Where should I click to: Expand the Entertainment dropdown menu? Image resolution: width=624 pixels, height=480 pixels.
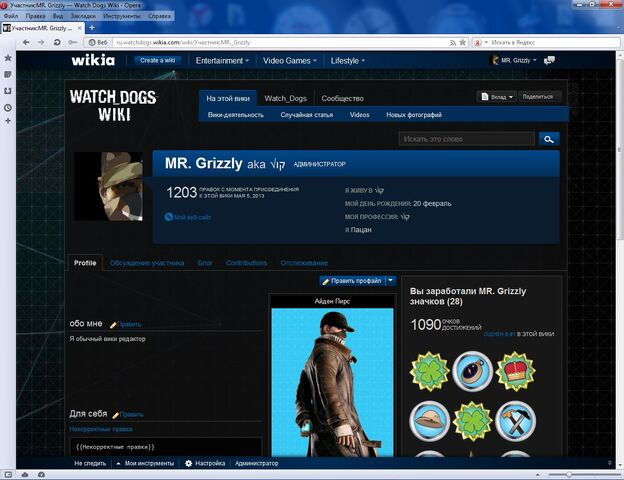click(x=222, y=61)
